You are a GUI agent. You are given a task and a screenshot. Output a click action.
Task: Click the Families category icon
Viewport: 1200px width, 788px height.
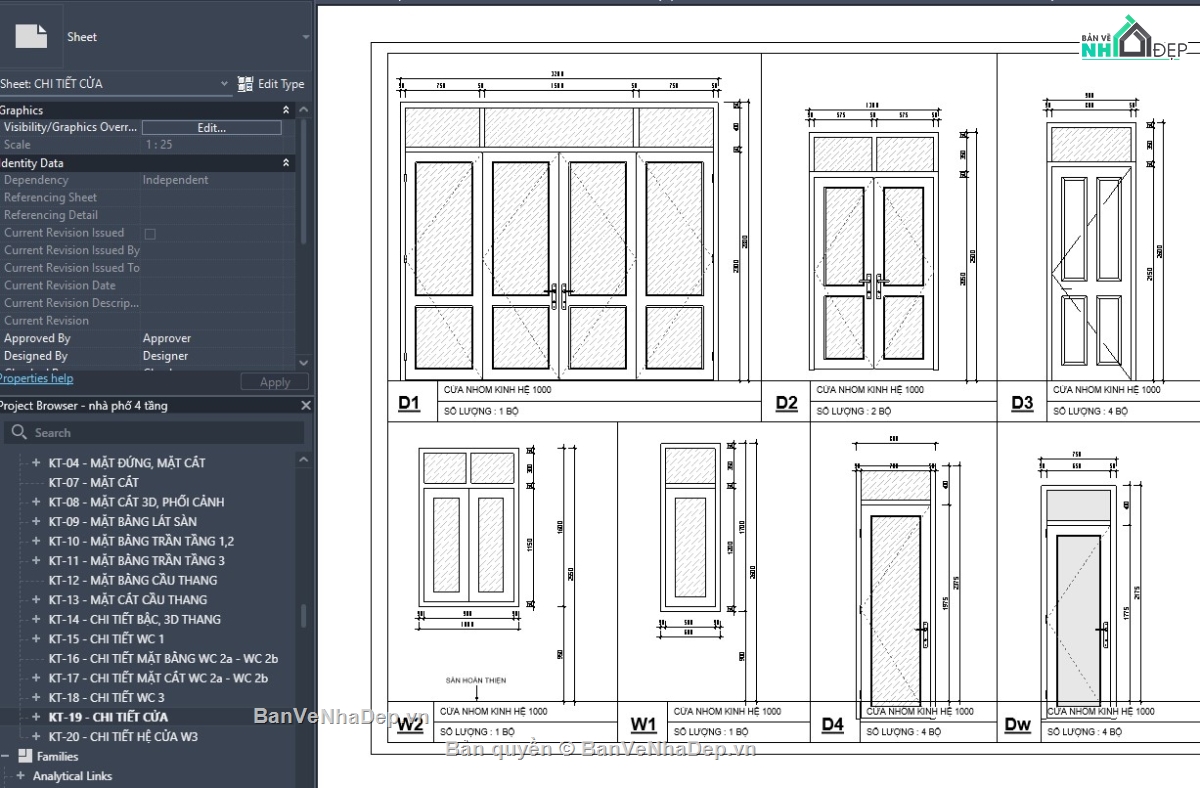tap(26, 757)
